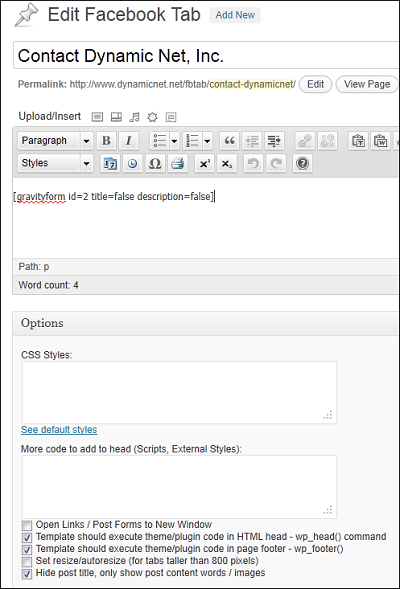
Task: Click the View Page button
Action: coord(367,84)
